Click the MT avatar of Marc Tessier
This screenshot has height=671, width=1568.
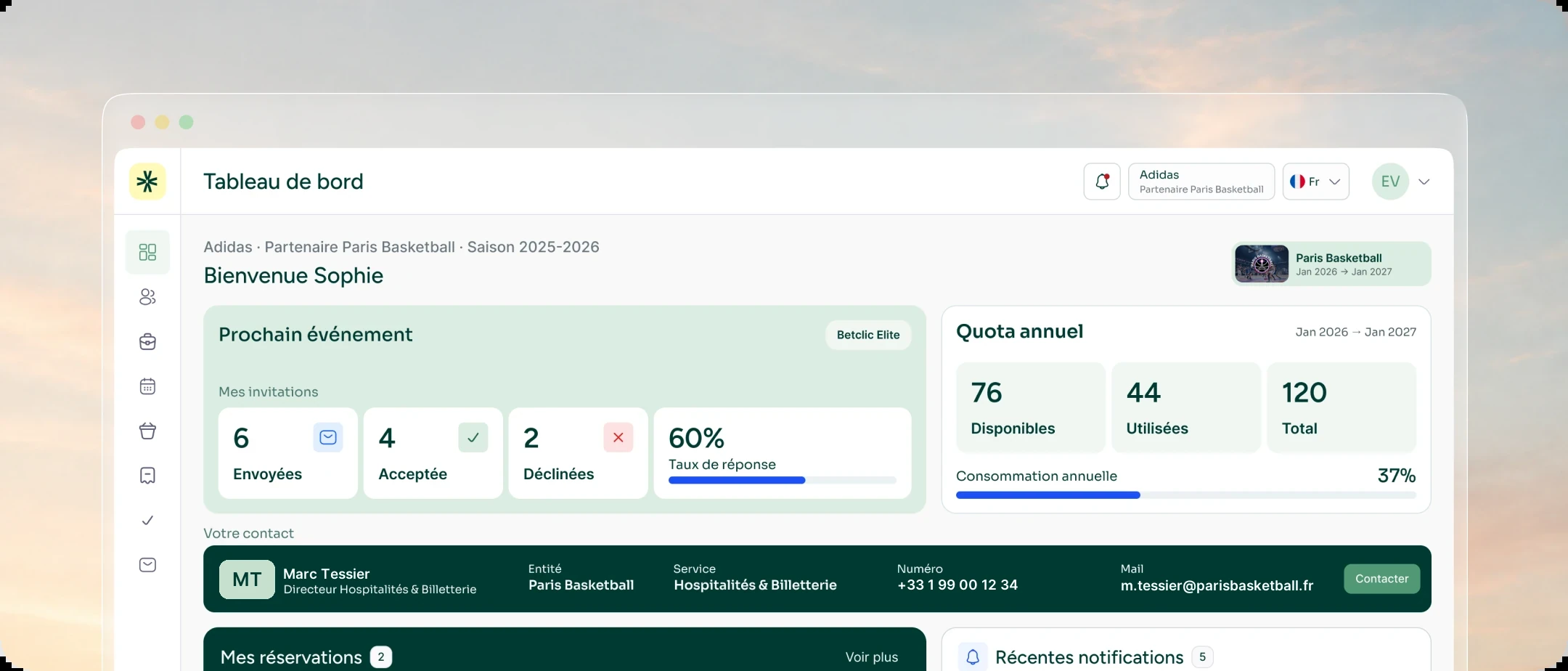pos(247,579)
